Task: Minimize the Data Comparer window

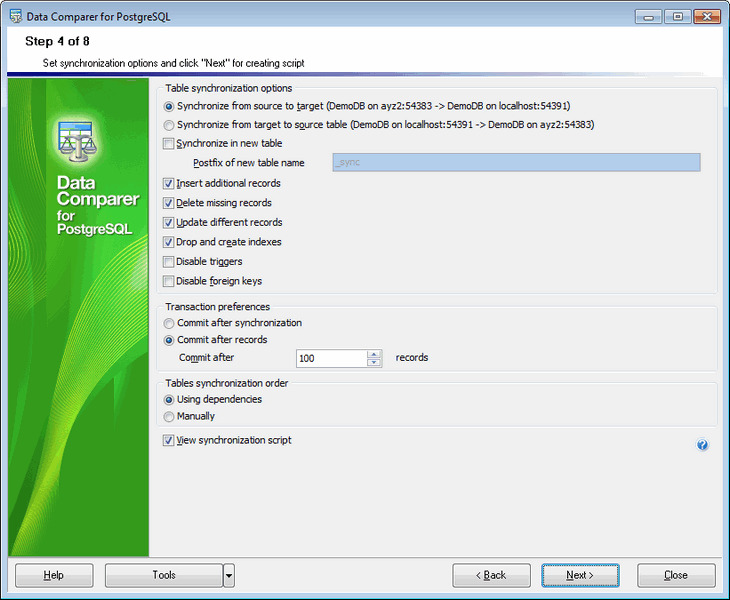Action: pos(649,17)
